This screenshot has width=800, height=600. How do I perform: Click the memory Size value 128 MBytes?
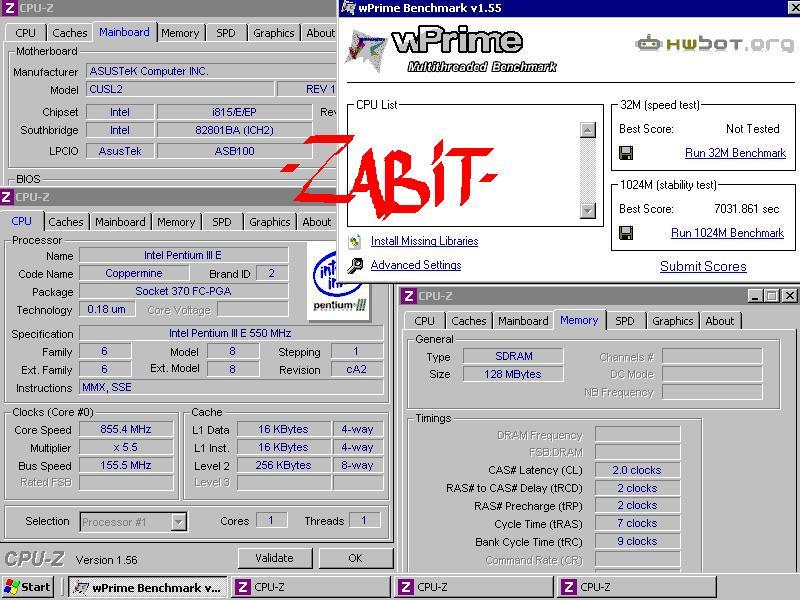click(513, 374)
